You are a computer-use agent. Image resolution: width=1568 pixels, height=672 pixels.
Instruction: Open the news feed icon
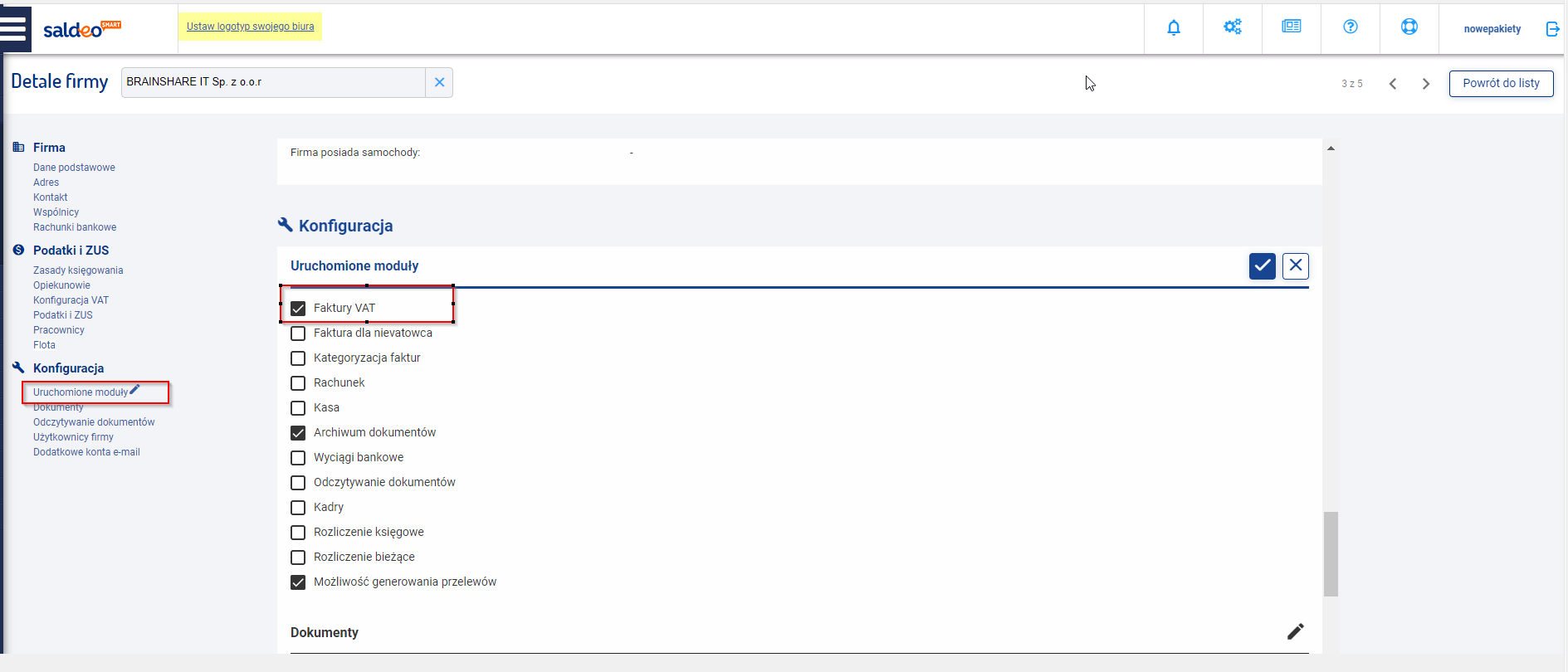1292,27
